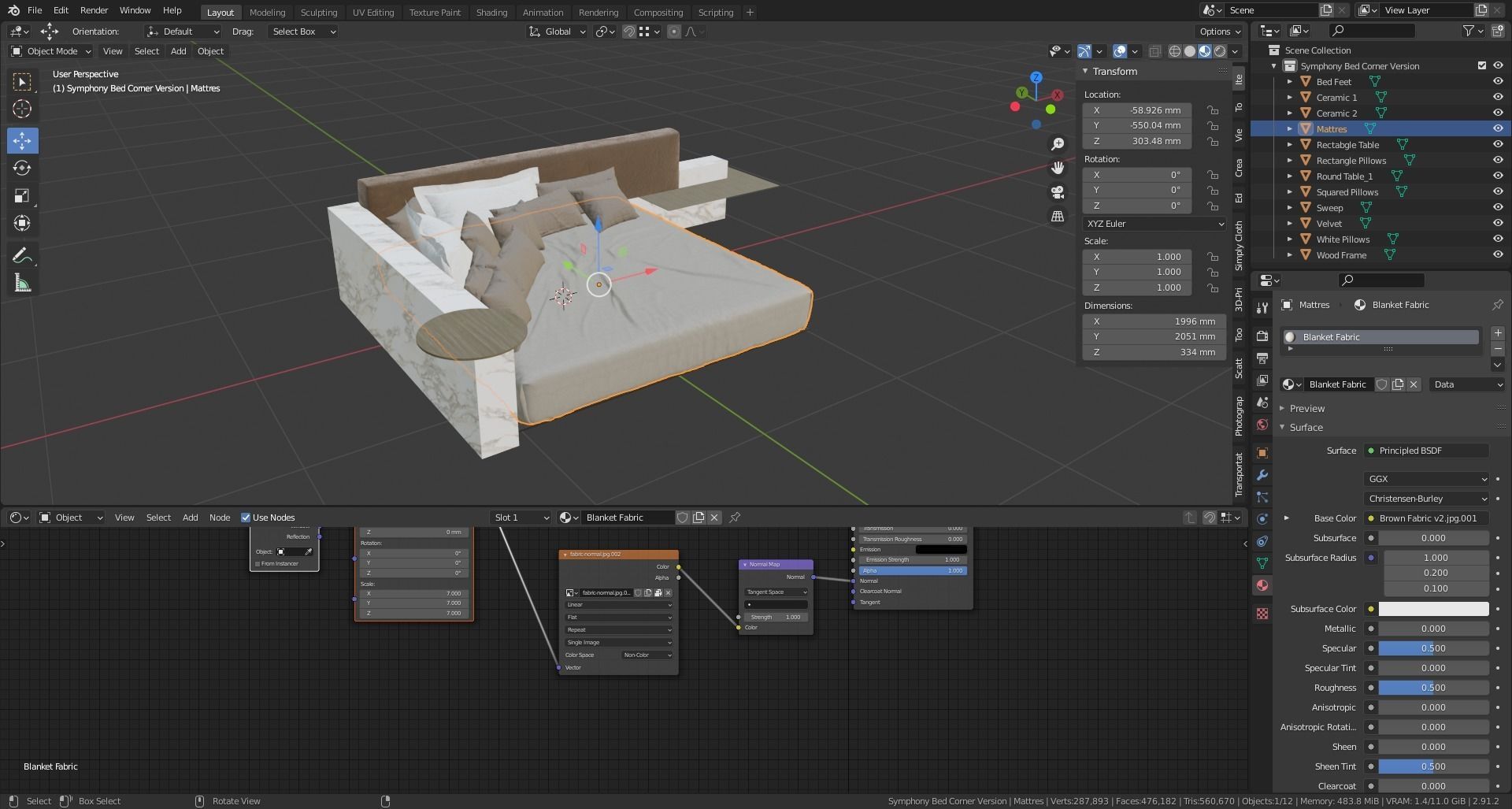Image resolution: width=1512 pixels, height=809 pixels.
Task: Open the Output properties printer icon
Action: [1262, 358]
